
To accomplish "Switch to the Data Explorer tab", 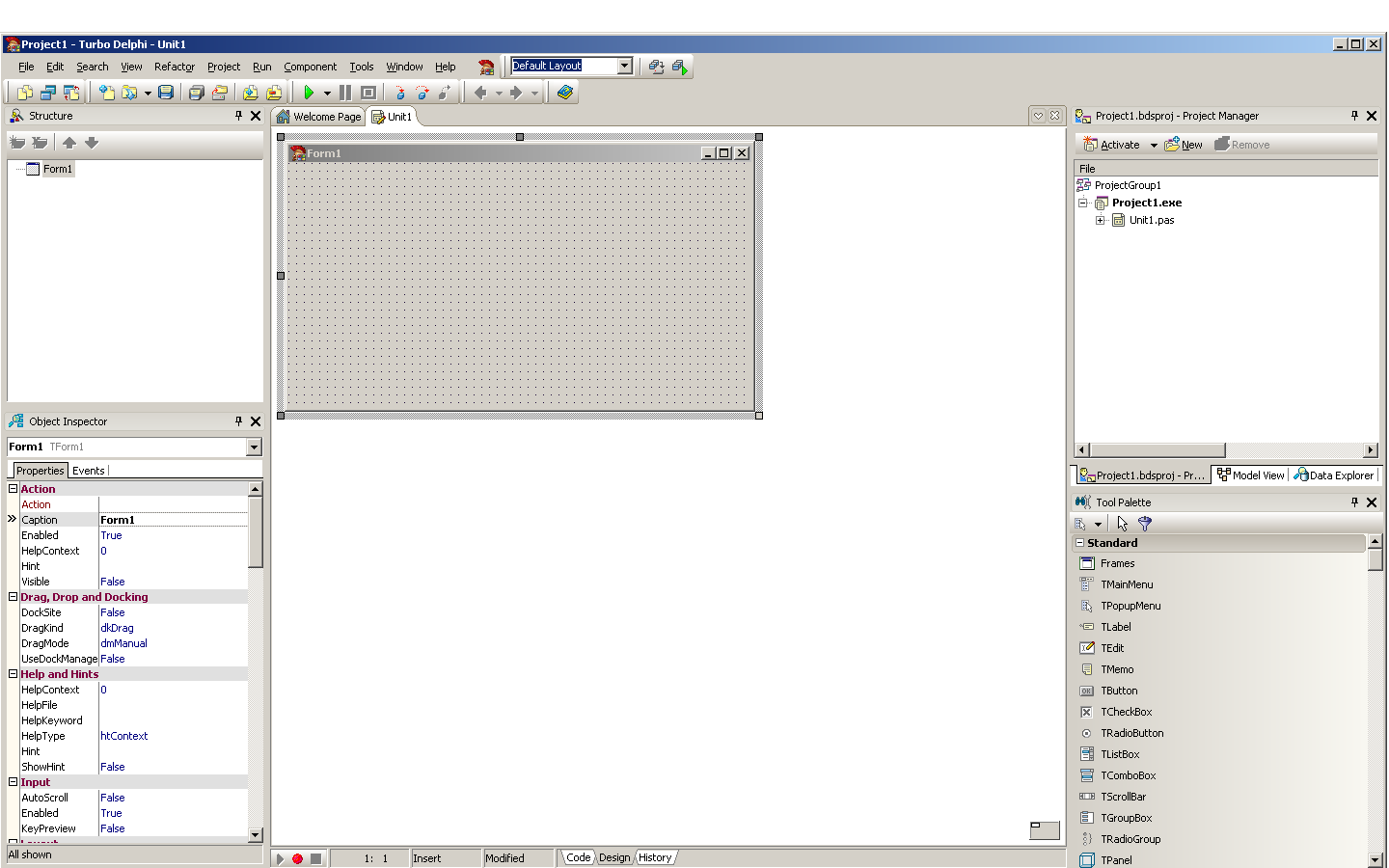I will pos(1335,475).
